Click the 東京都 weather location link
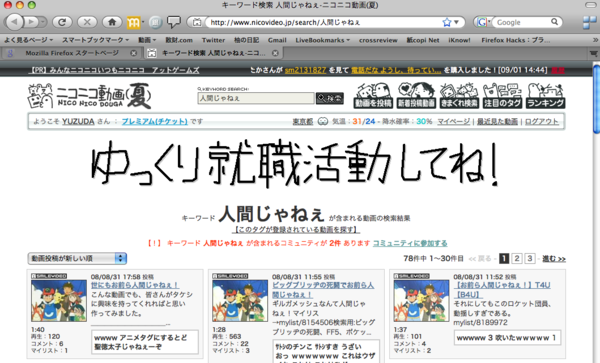Image resolution: width=600 pixels, height=363 pixels. pos(303,121)
